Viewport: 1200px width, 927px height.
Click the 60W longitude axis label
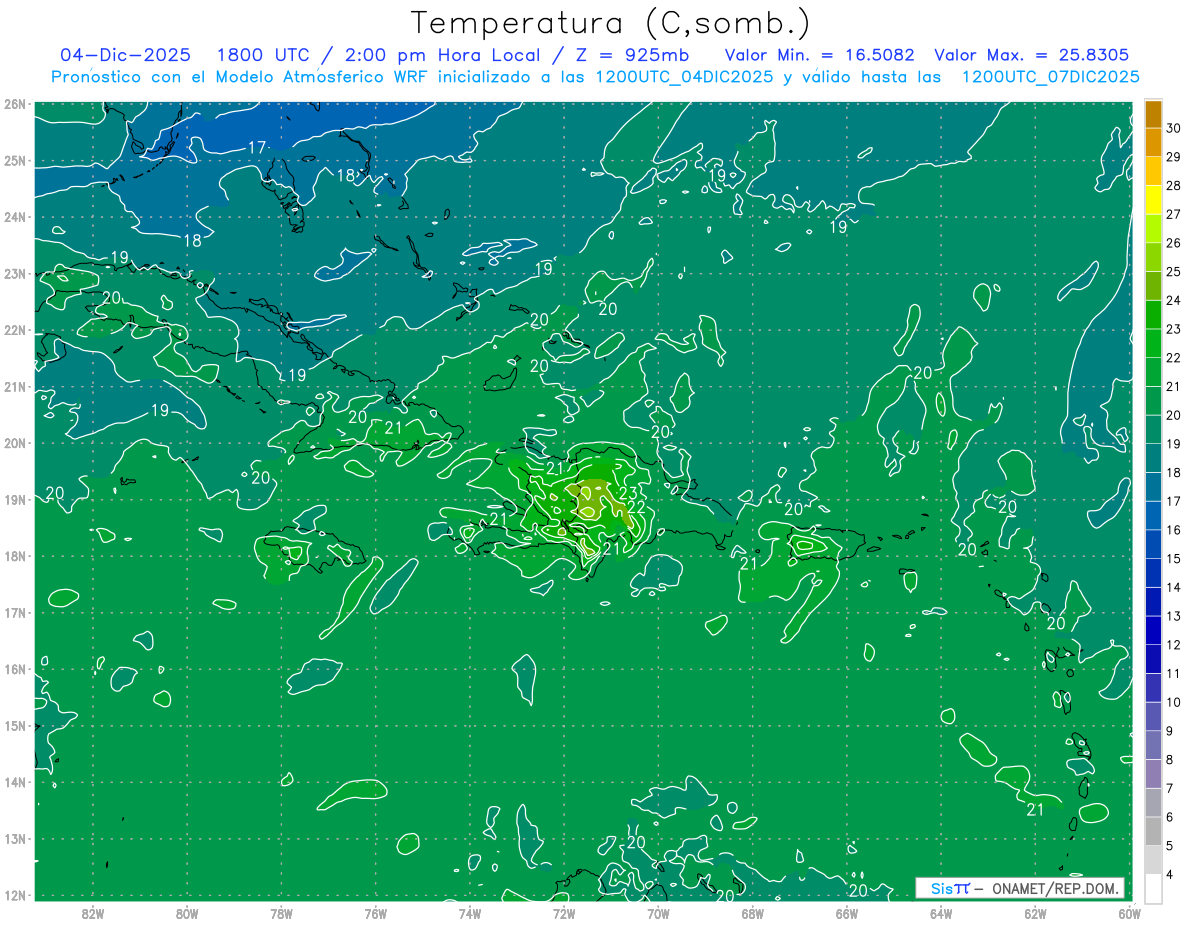pyautogui.click(x=1129, y=912)
